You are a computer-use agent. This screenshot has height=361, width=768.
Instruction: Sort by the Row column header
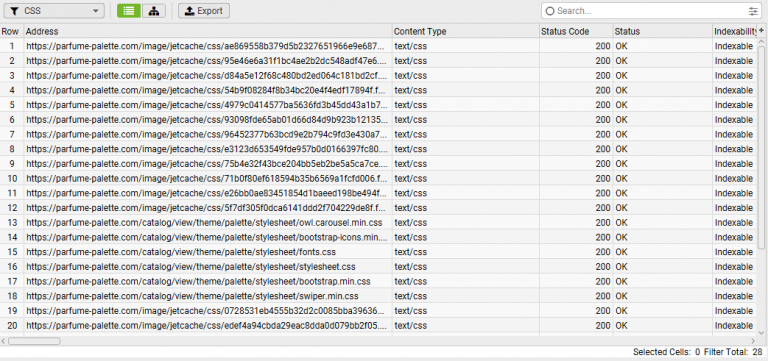coord(12,31)
